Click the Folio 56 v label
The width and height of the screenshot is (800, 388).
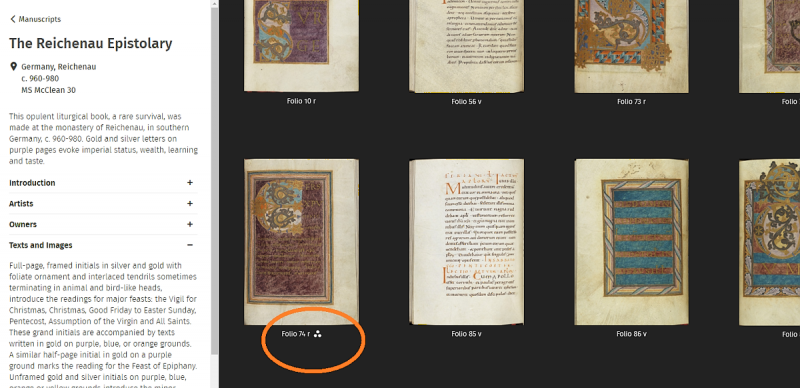click(466, 102)
